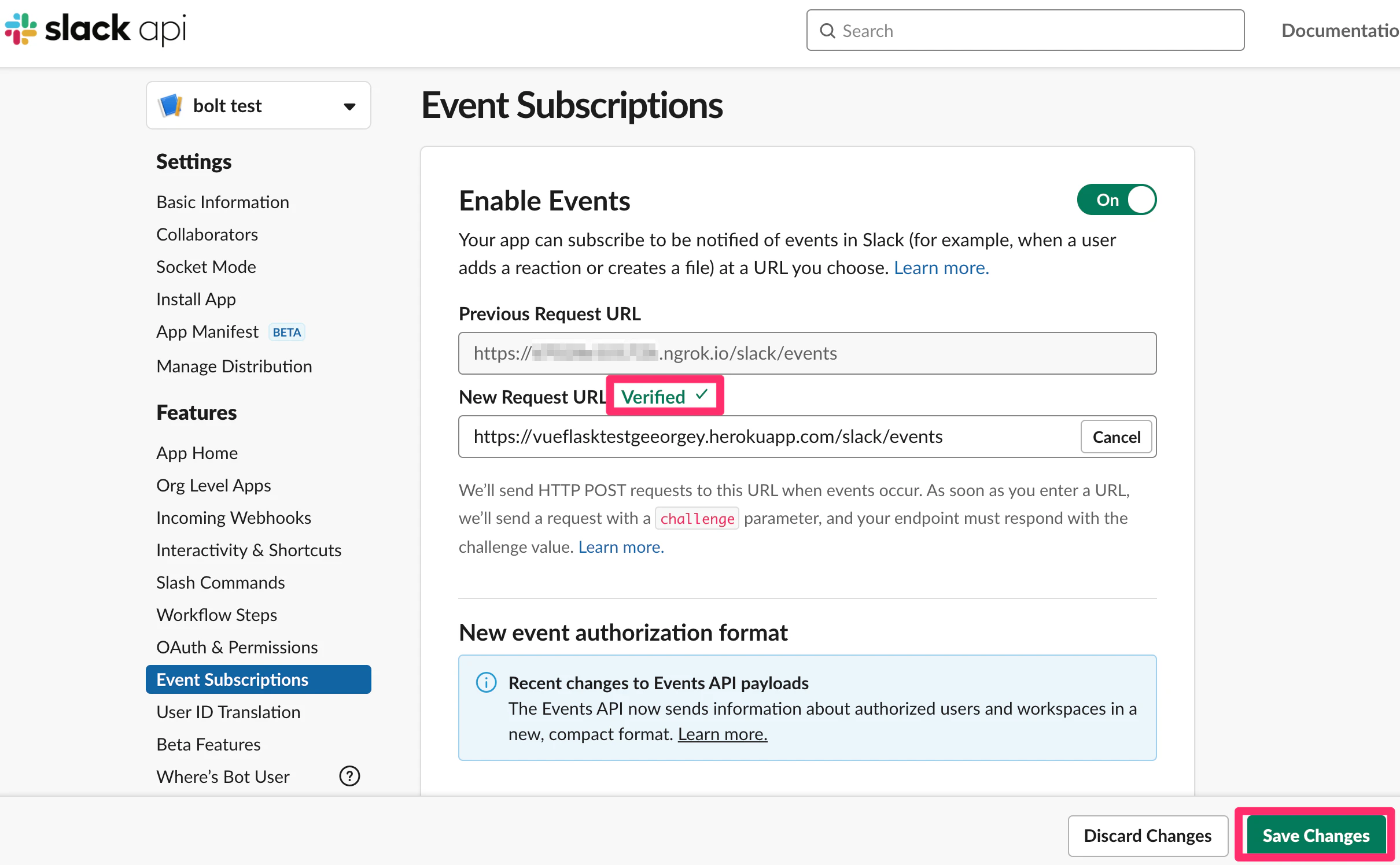1400x865 pixels.
Task: Go to App Home feature
Action: coord(197,453)
